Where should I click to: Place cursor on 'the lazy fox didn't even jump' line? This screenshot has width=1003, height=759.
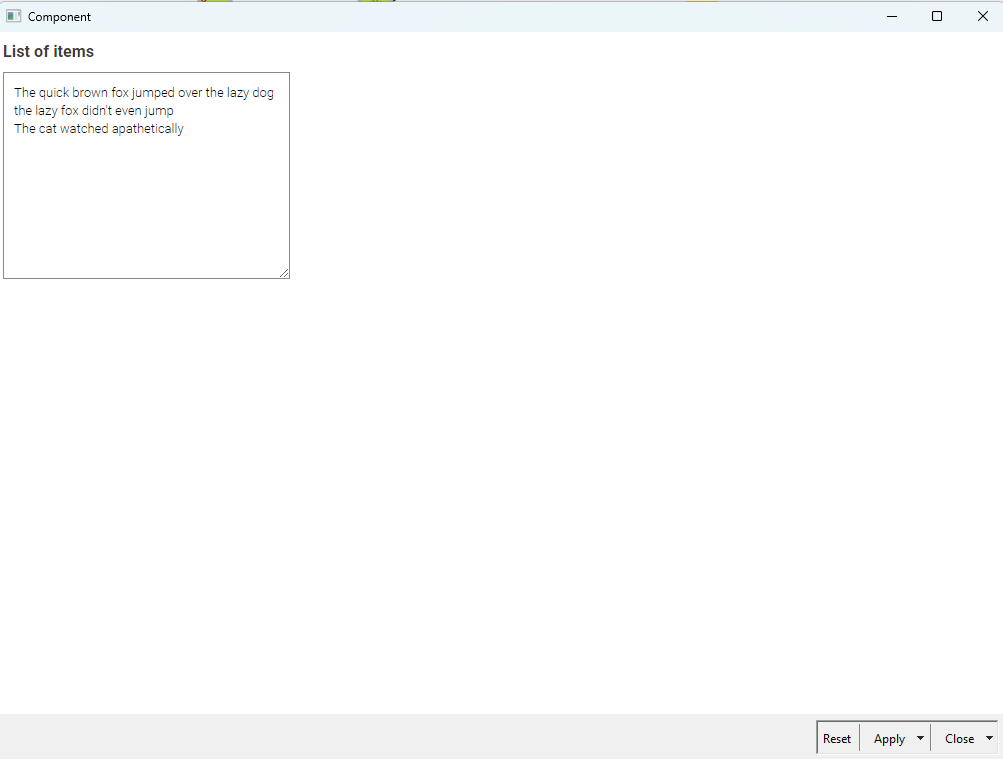[93, 111]
